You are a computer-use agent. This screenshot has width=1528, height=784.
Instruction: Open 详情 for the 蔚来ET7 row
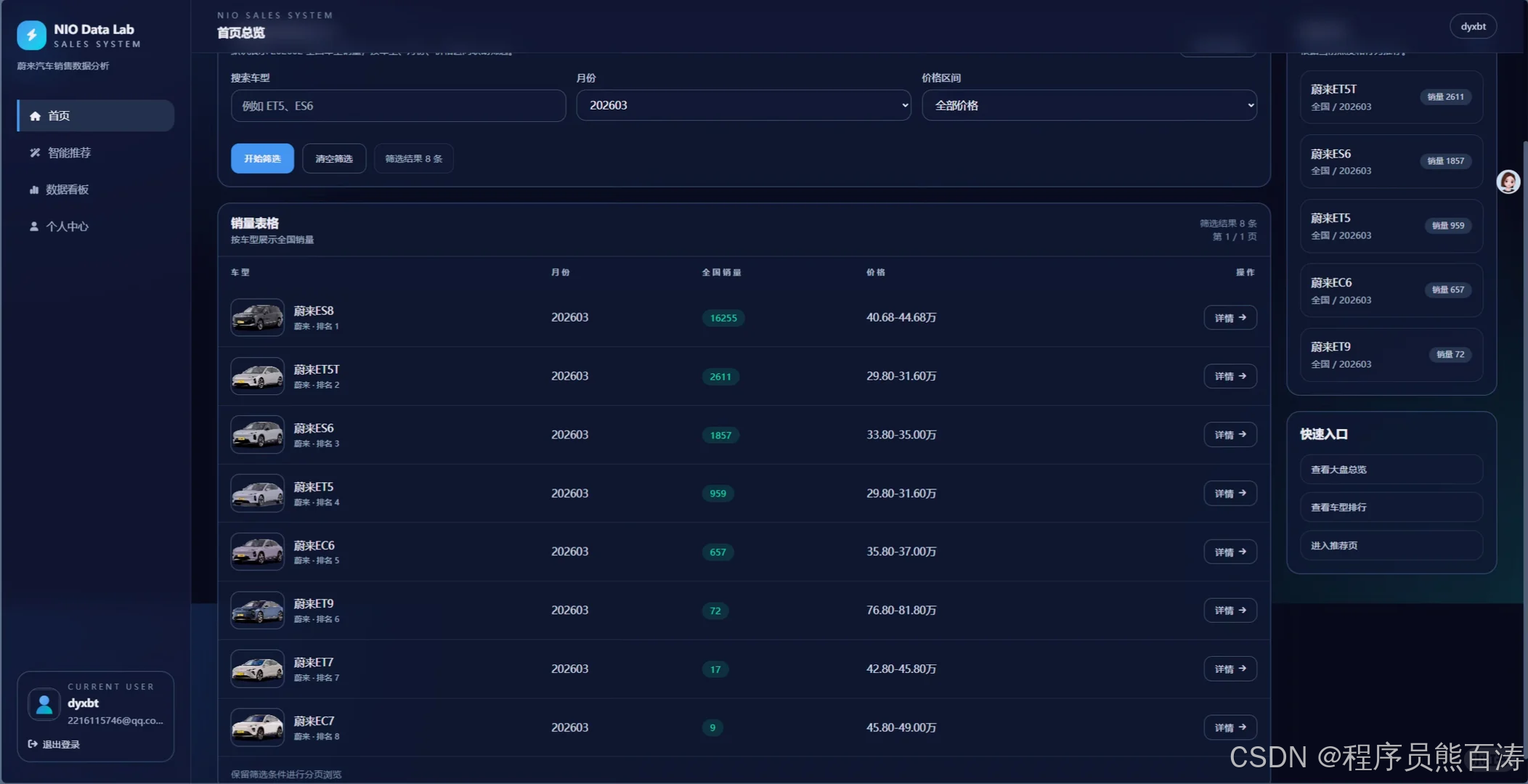coord(1230,669)
